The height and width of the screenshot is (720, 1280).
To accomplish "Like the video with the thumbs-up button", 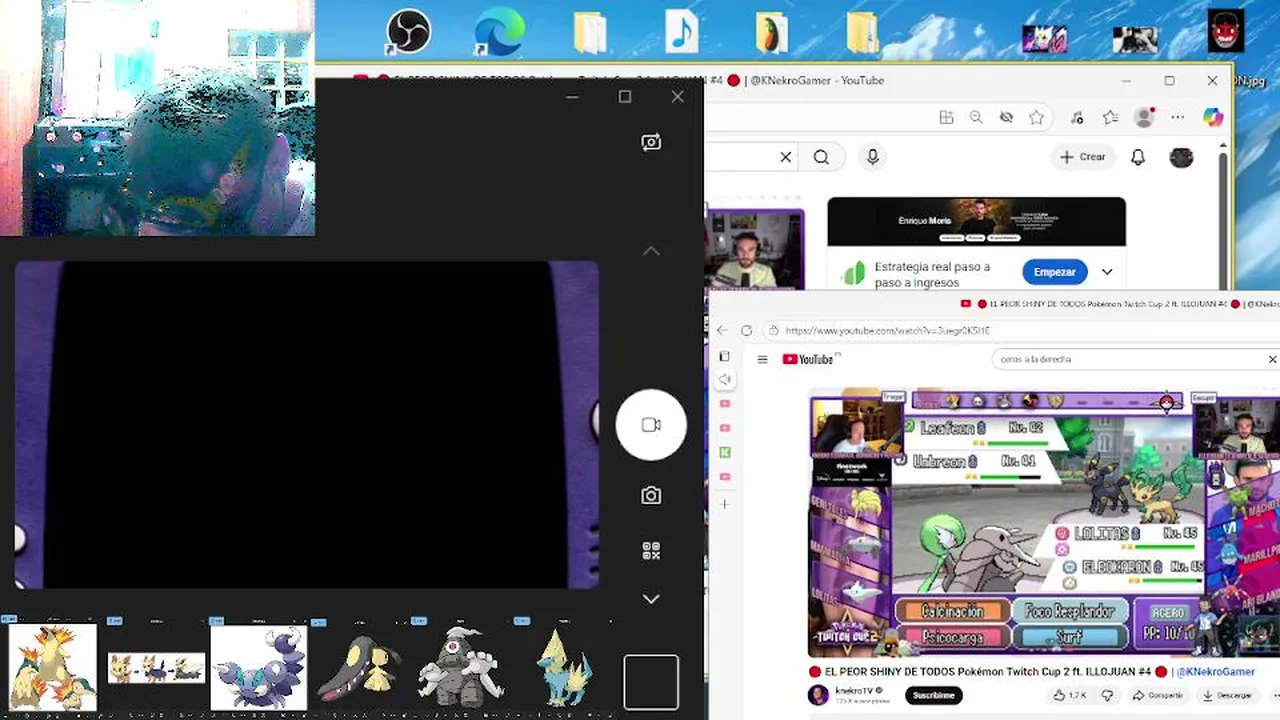I will pyautogui.click(x=1069, y=695).
